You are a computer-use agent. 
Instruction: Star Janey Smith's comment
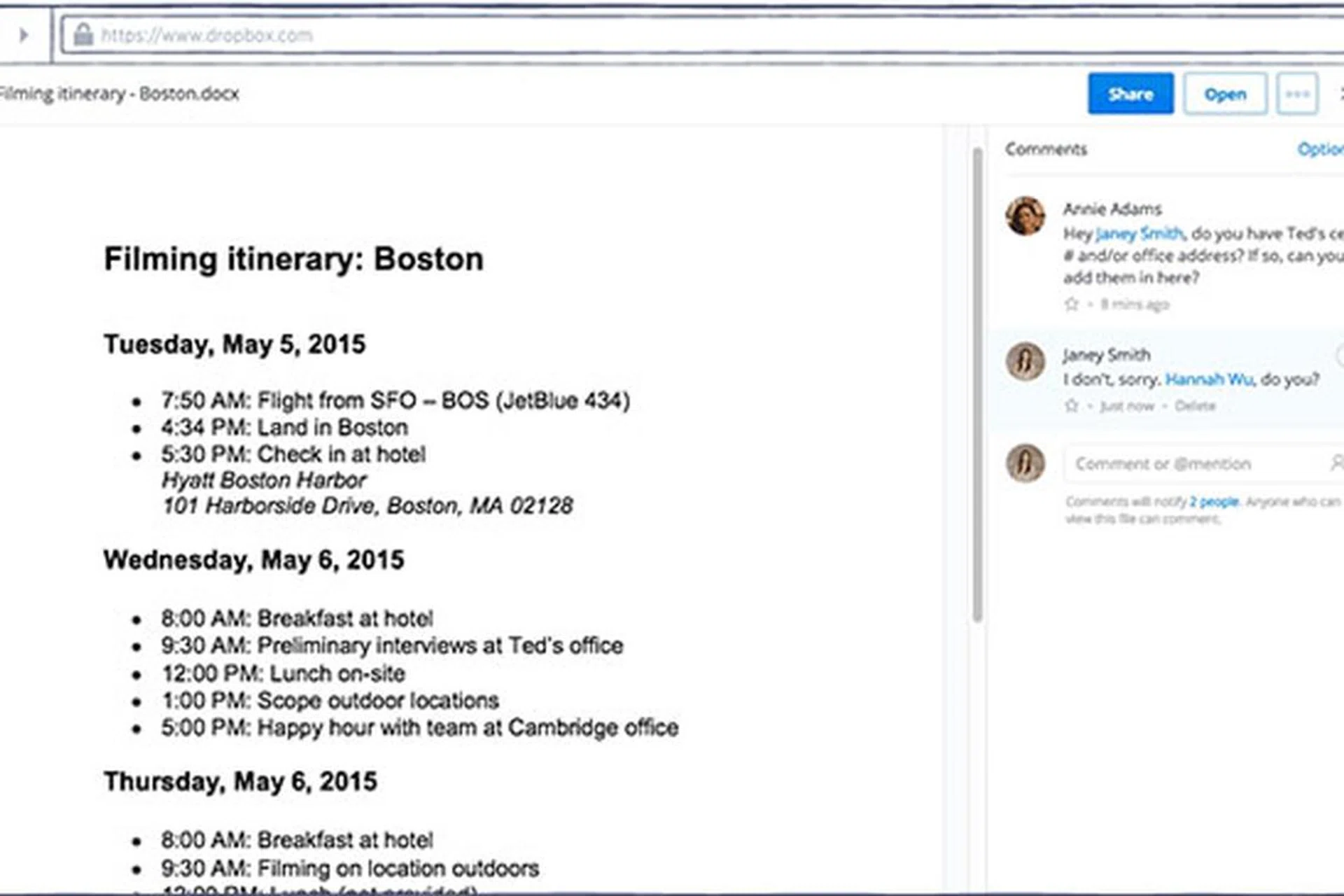1072,405
